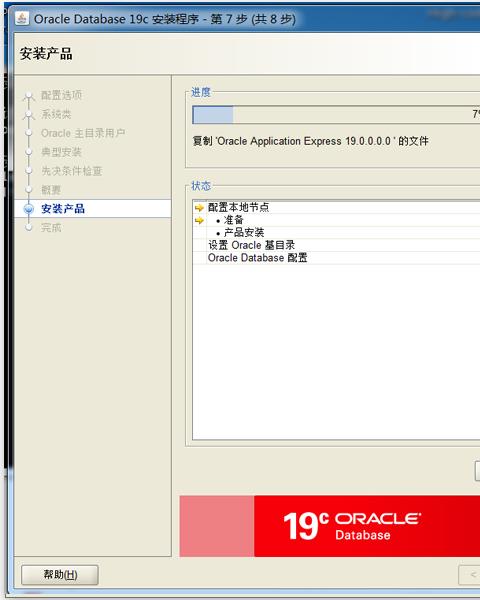The width and height of the screenshot is (480, 600).
Task: Click the 进度 group label
Action: [201, 92]
